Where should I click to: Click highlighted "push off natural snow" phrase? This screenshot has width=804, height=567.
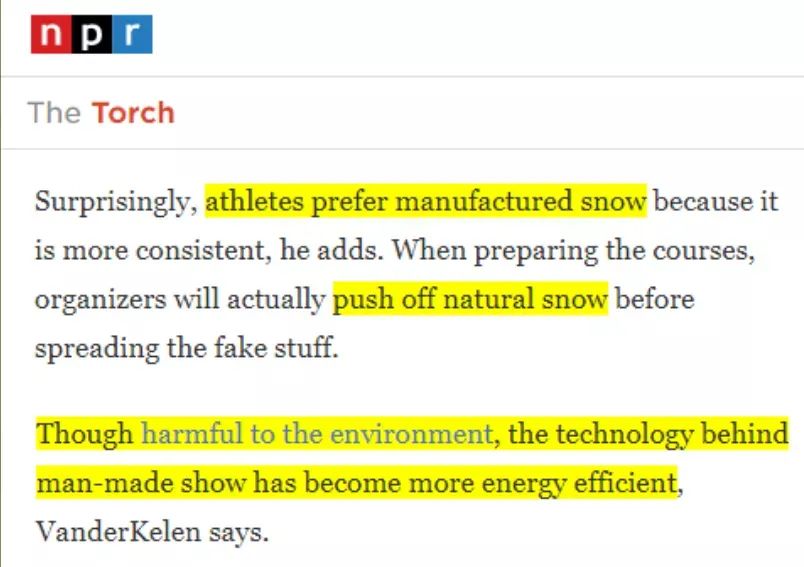coord(470,299)
